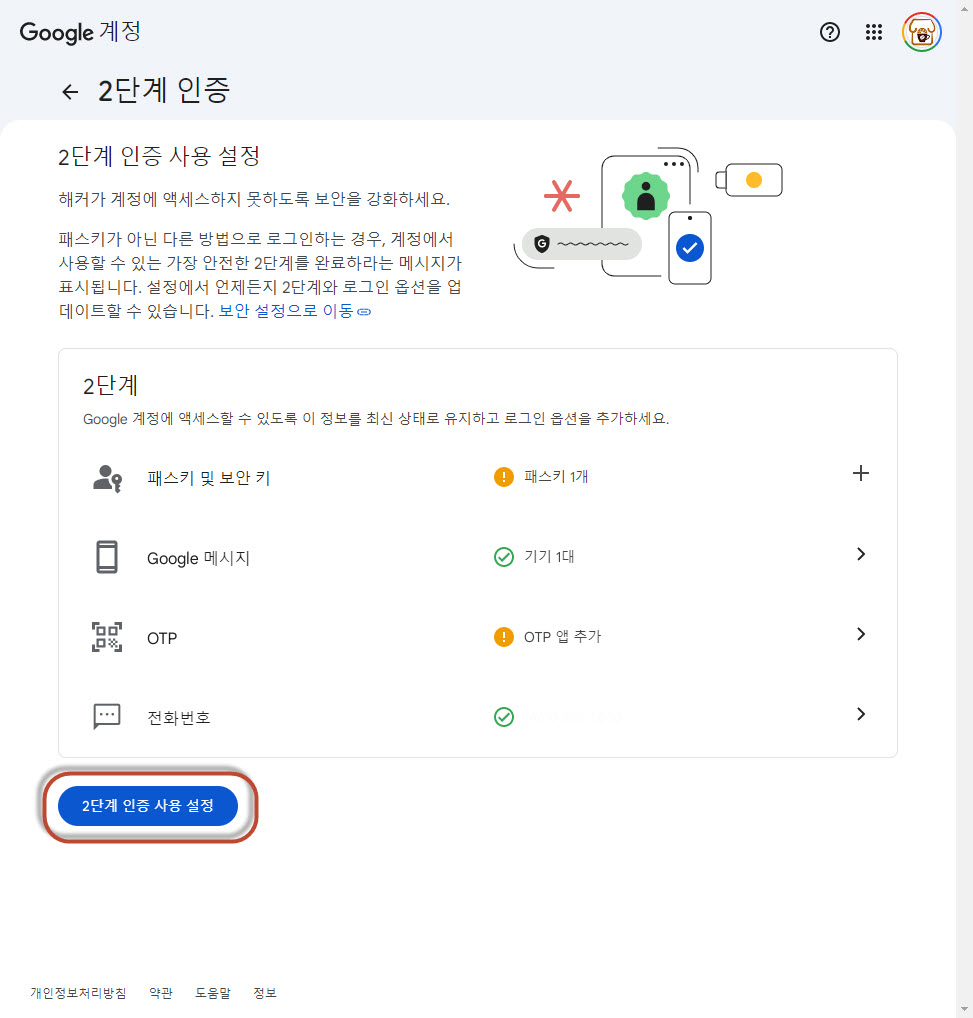
Task: Add a passkey with the plus icon
Action: (860, 474)
